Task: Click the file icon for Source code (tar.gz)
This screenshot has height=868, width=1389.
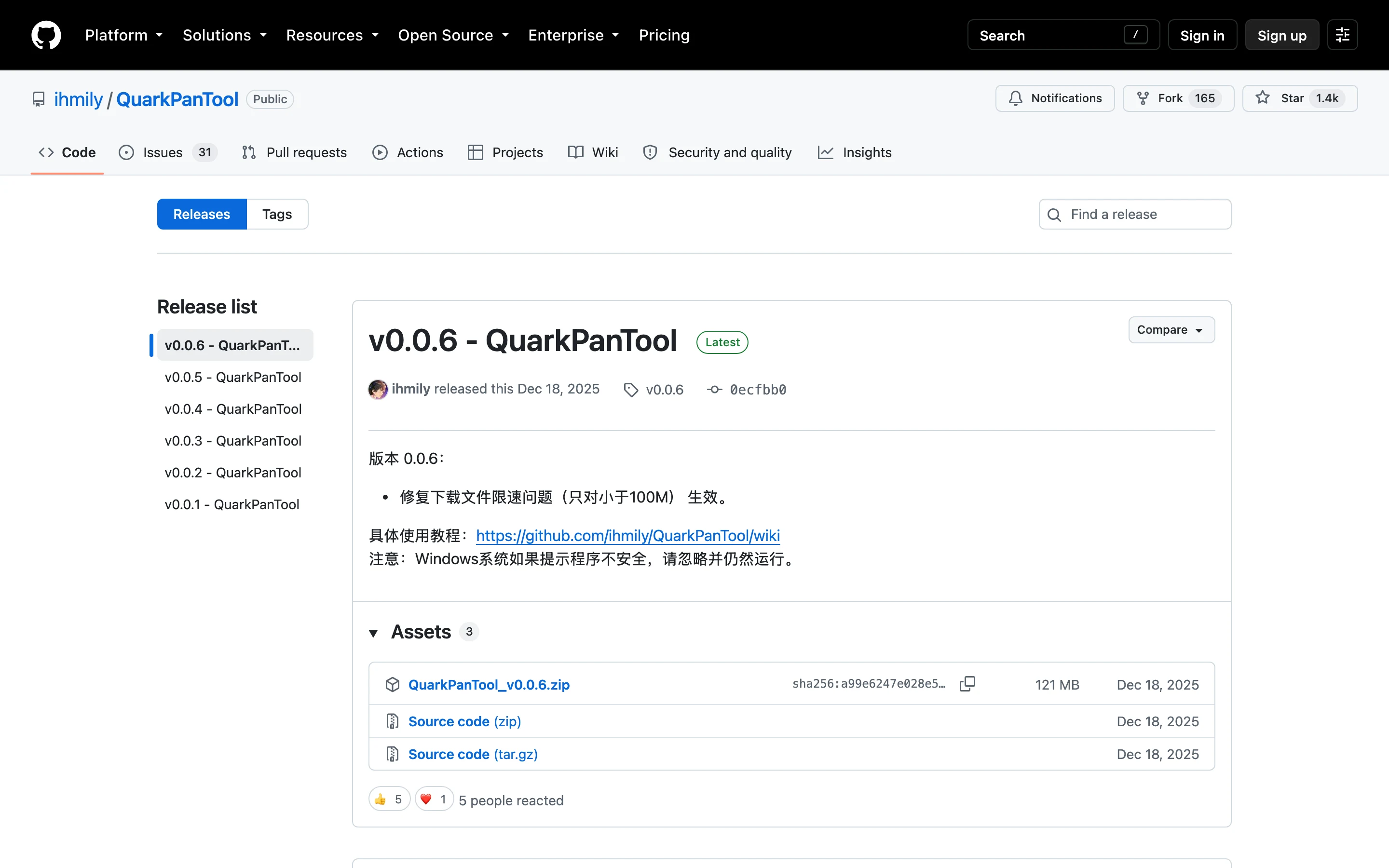Action: click(x=393, y=754)
